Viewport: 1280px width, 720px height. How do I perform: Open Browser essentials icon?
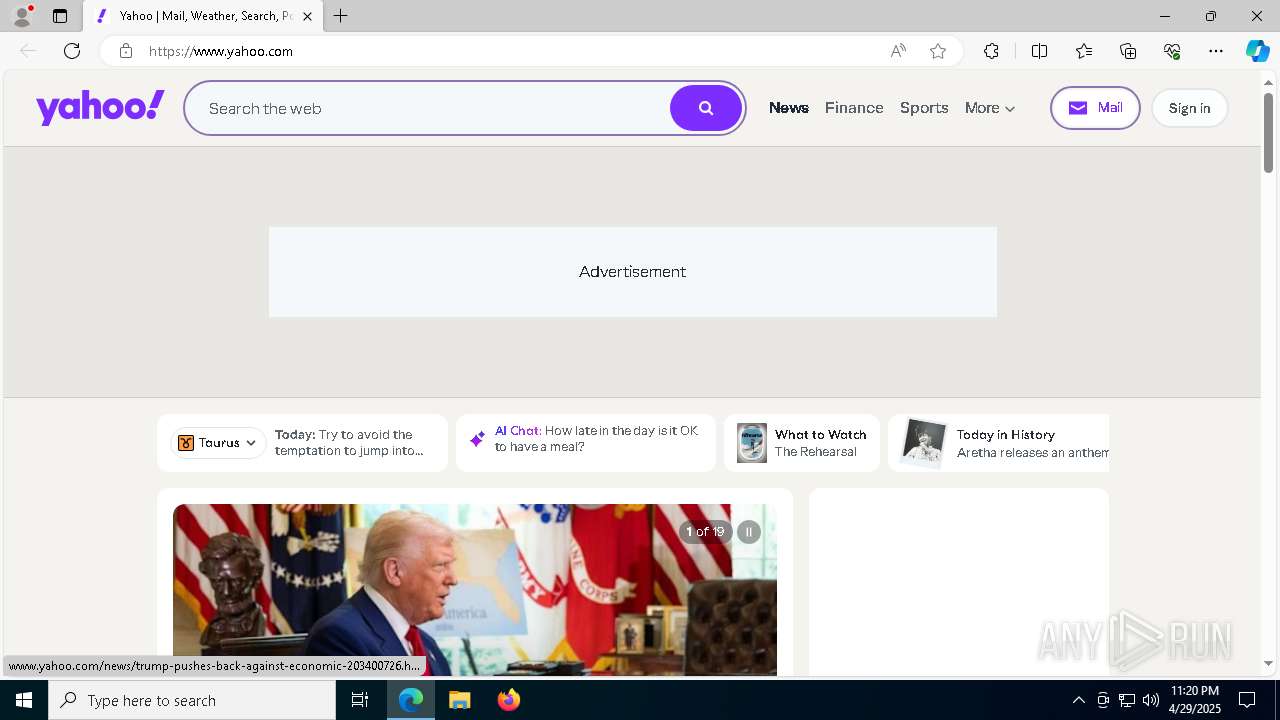1172,51
